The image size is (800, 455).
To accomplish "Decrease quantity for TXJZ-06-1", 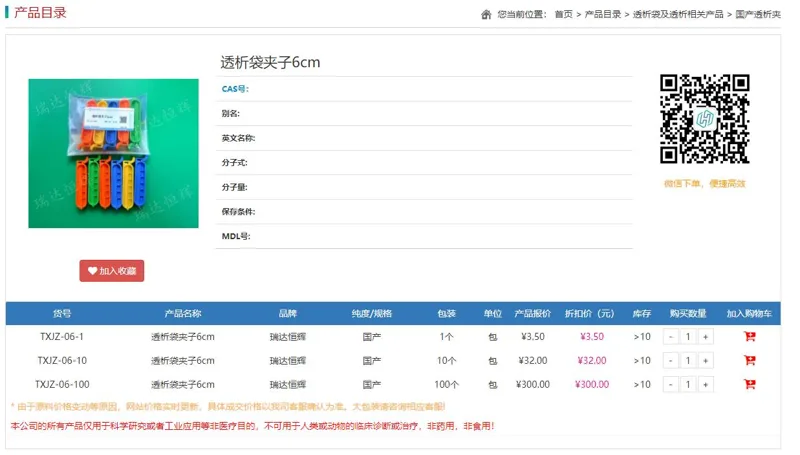I will [x=670, y=337].
